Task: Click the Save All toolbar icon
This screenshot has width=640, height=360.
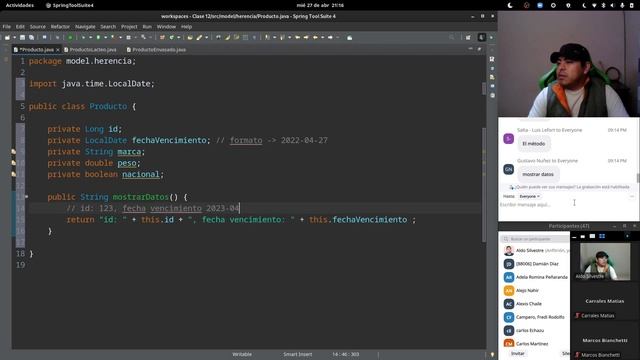Action: pyautogui.click(x=31, y=38)
